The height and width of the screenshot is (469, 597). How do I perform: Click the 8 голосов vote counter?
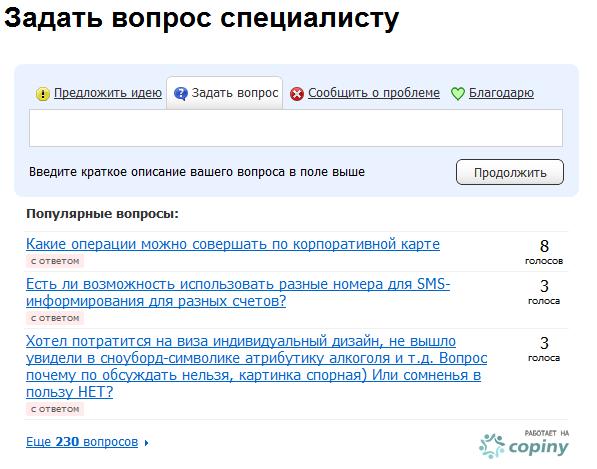(x=544, y=252)
